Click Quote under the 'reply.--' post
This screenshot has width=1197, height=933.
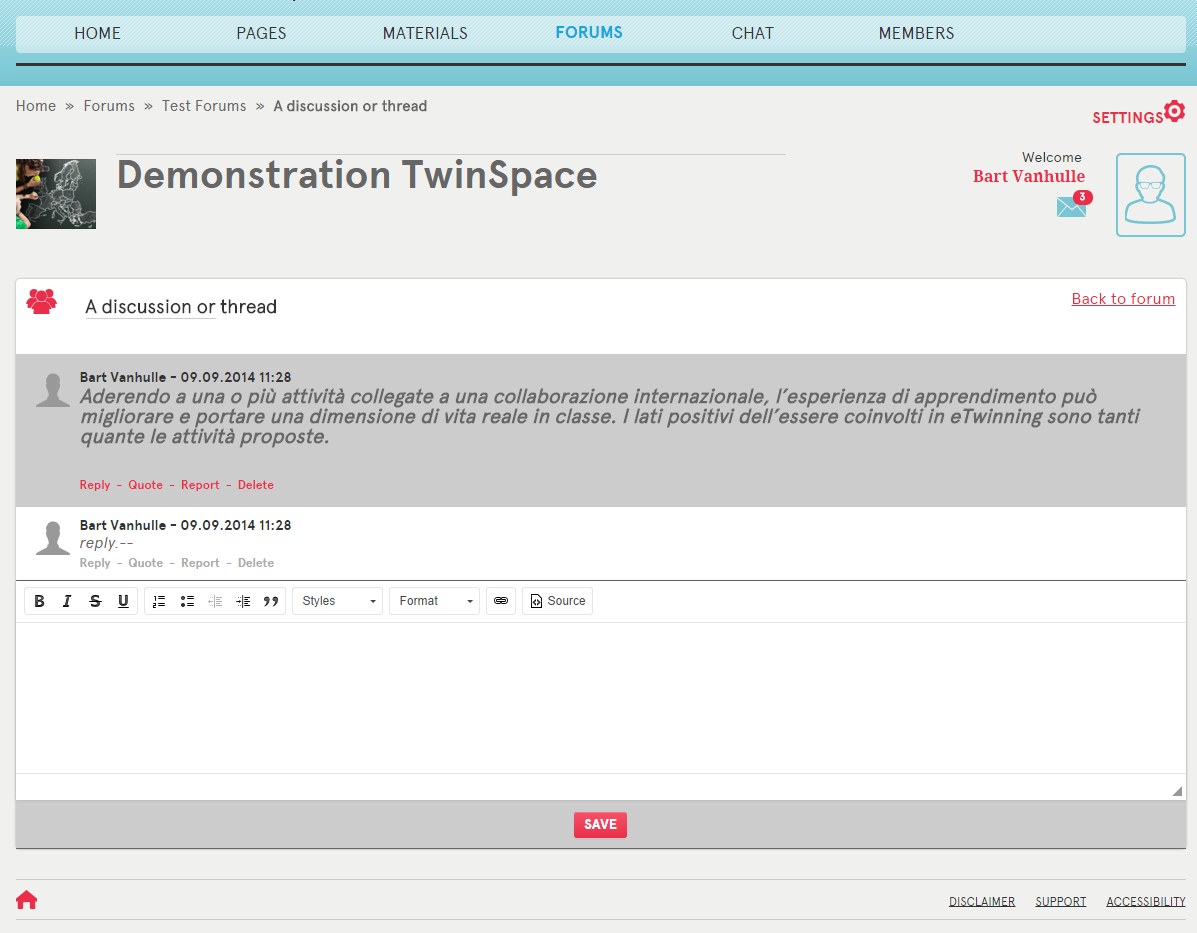tap(145, 563)
